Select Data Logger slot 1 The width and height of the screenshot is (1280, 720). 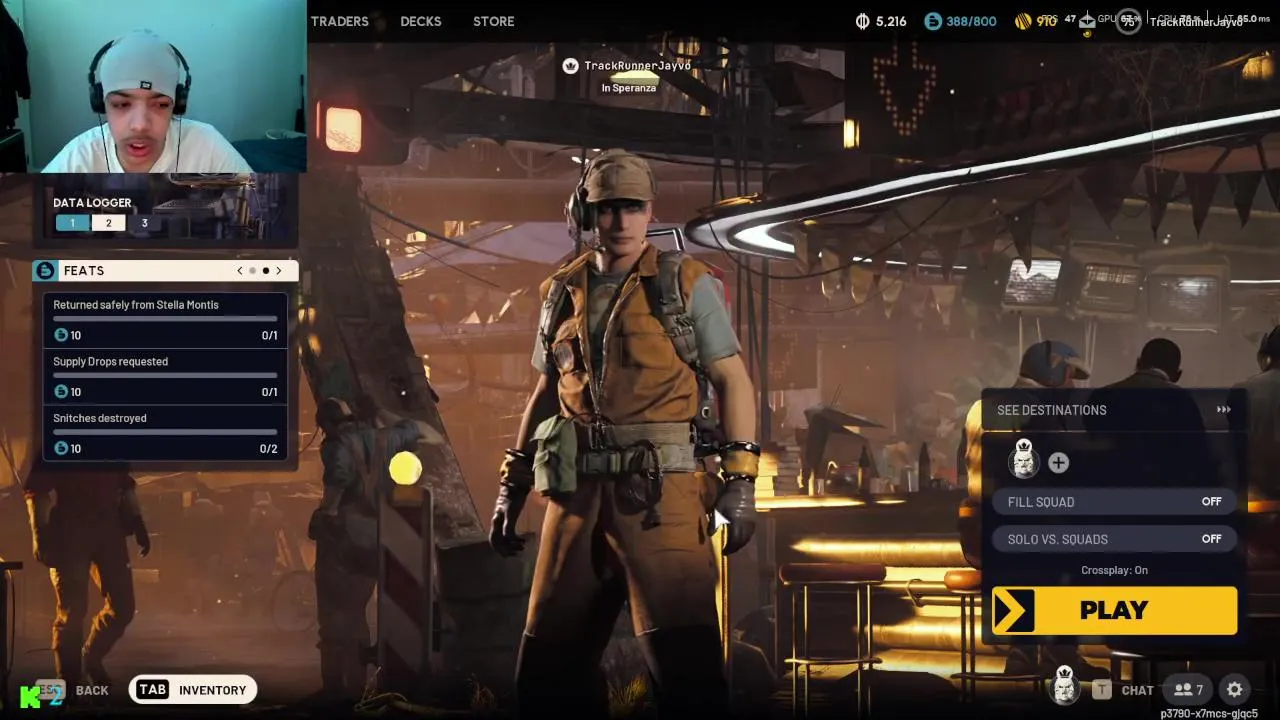pyautogui.click(x=72, y=223)
